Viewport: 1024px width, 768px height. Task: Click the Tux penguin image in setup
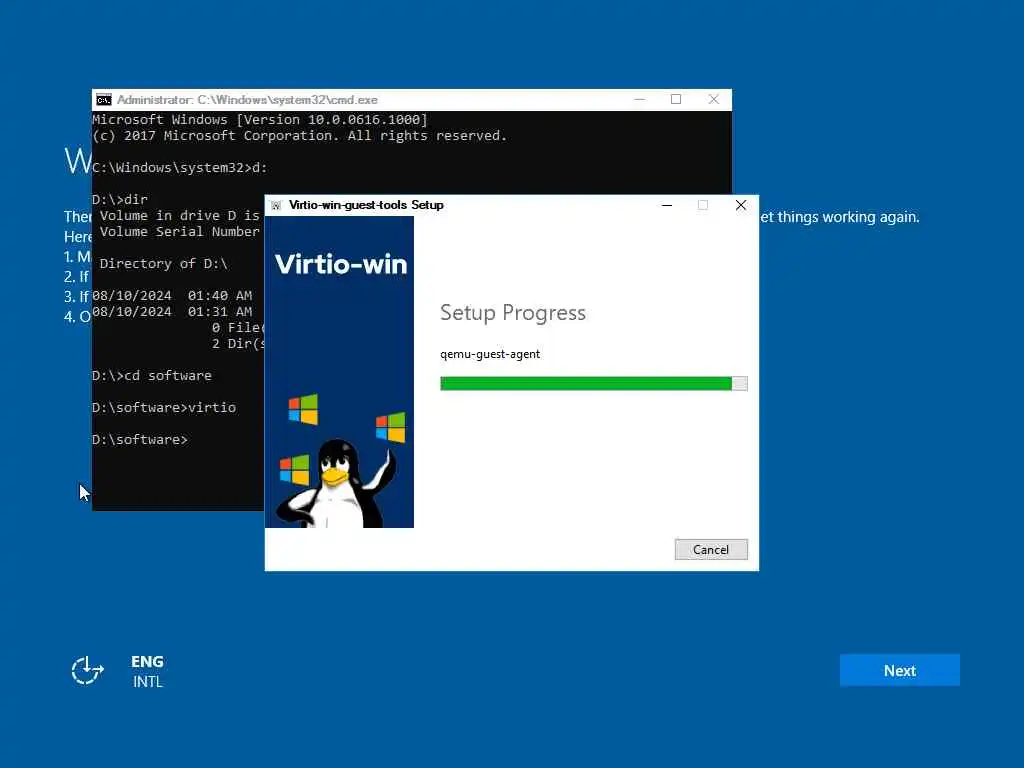tap(336, 482)
